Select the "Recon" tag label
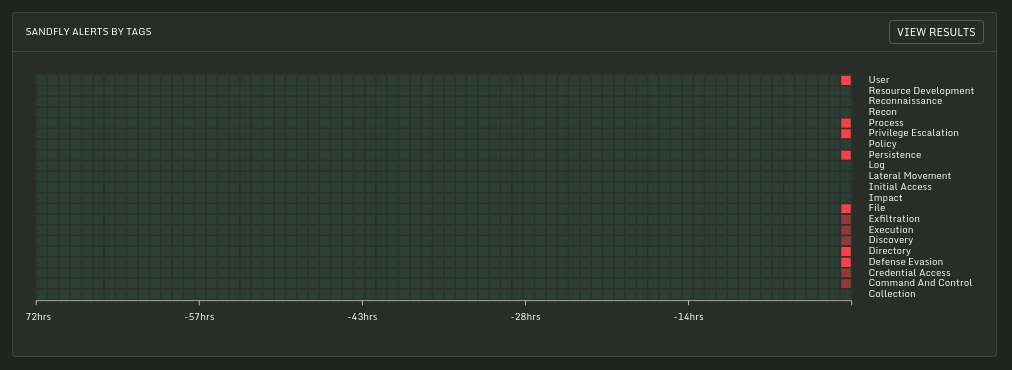1012x370 pixels. click(x=882, y=112)
